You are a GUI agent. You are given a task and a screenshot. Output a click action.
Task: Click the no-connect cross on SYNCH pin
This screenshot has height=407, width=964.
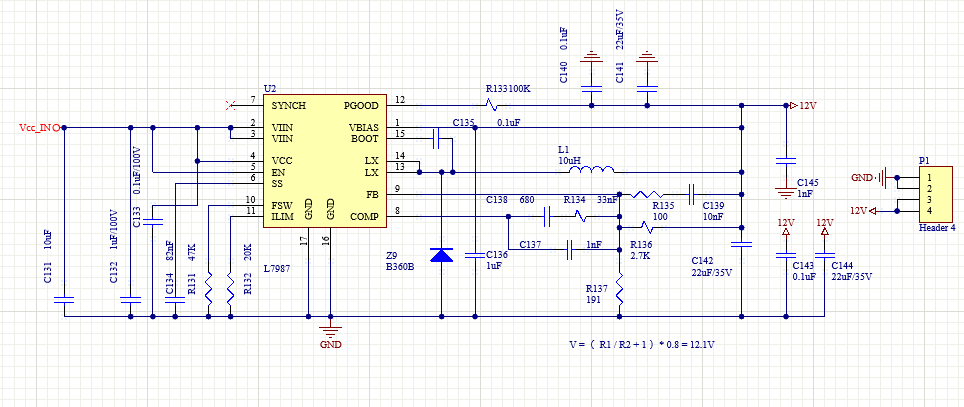(231, 106)
